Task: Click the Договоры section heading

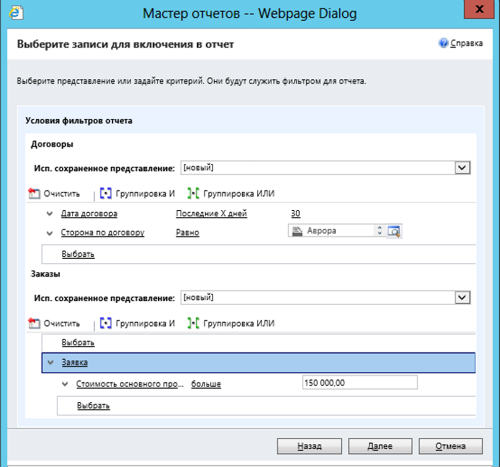Action: click(52, 144)
